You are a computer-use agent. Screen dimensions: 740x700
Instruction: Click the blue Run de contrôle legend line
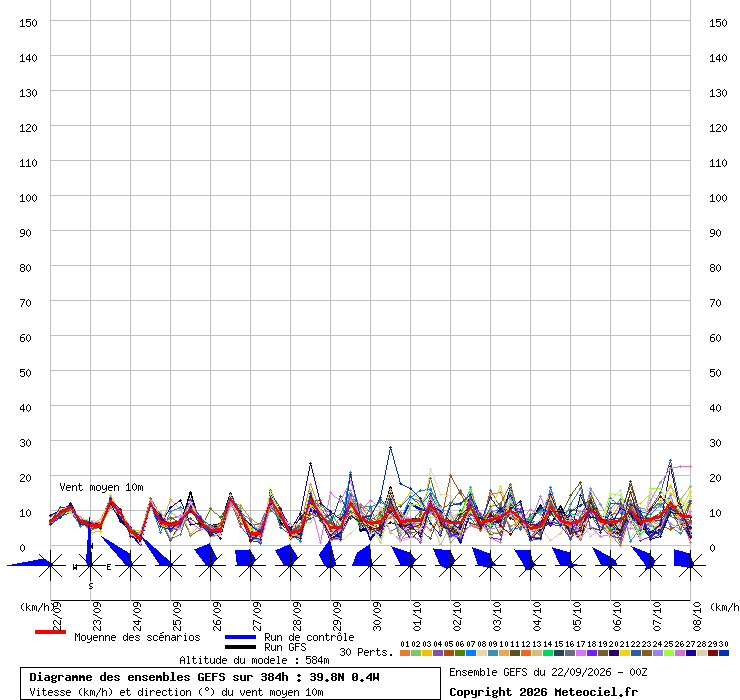tap(240, 637)
